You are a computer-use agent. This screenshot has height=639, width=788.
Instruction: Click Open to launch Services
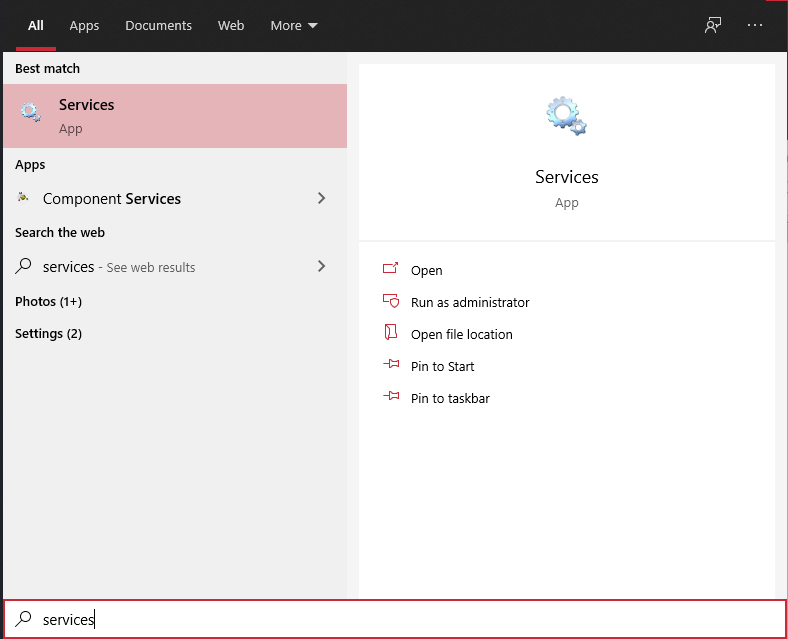[426, 270]
